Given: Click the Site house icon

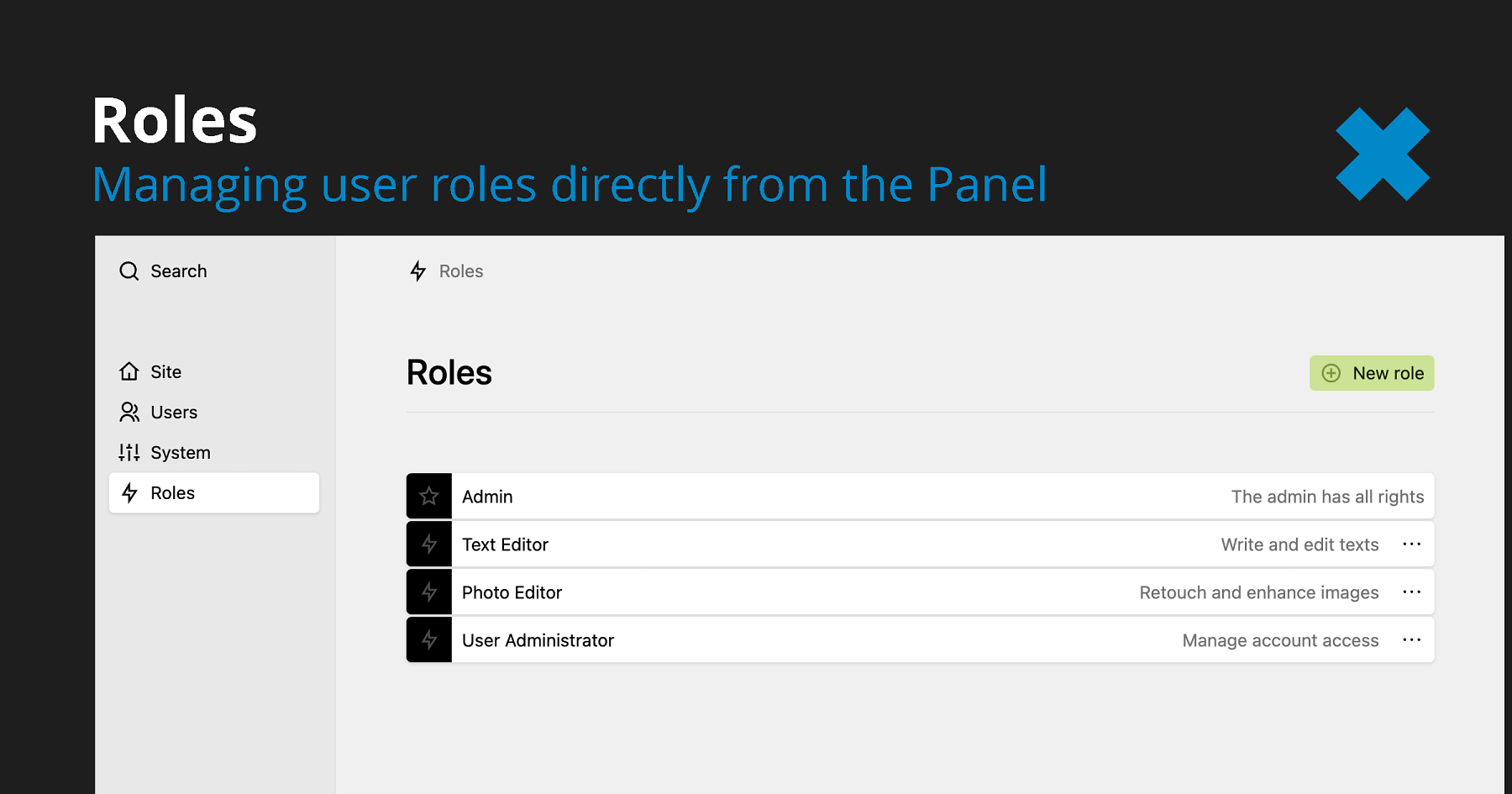Looking at the screenshot, I should pos(129,371).
